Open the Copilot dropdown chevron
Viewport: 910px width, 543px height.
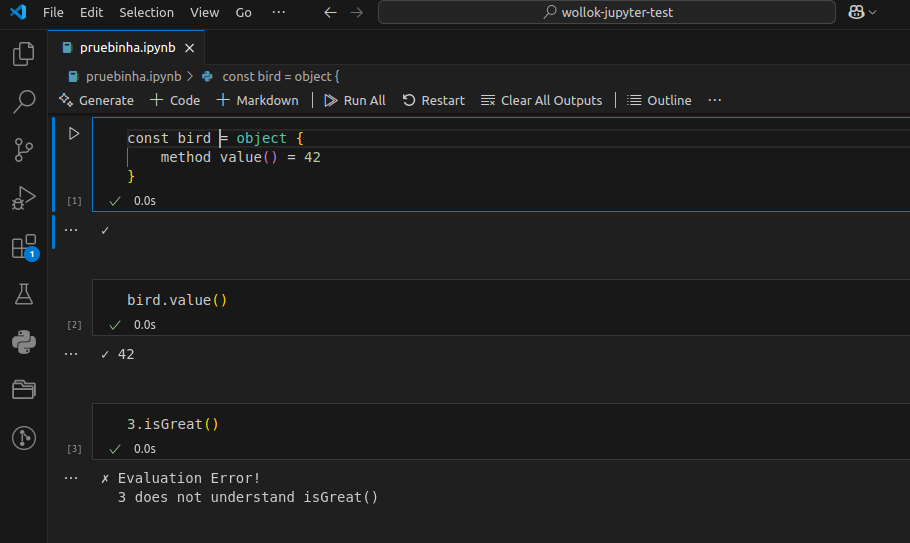(x=872, y=12)
